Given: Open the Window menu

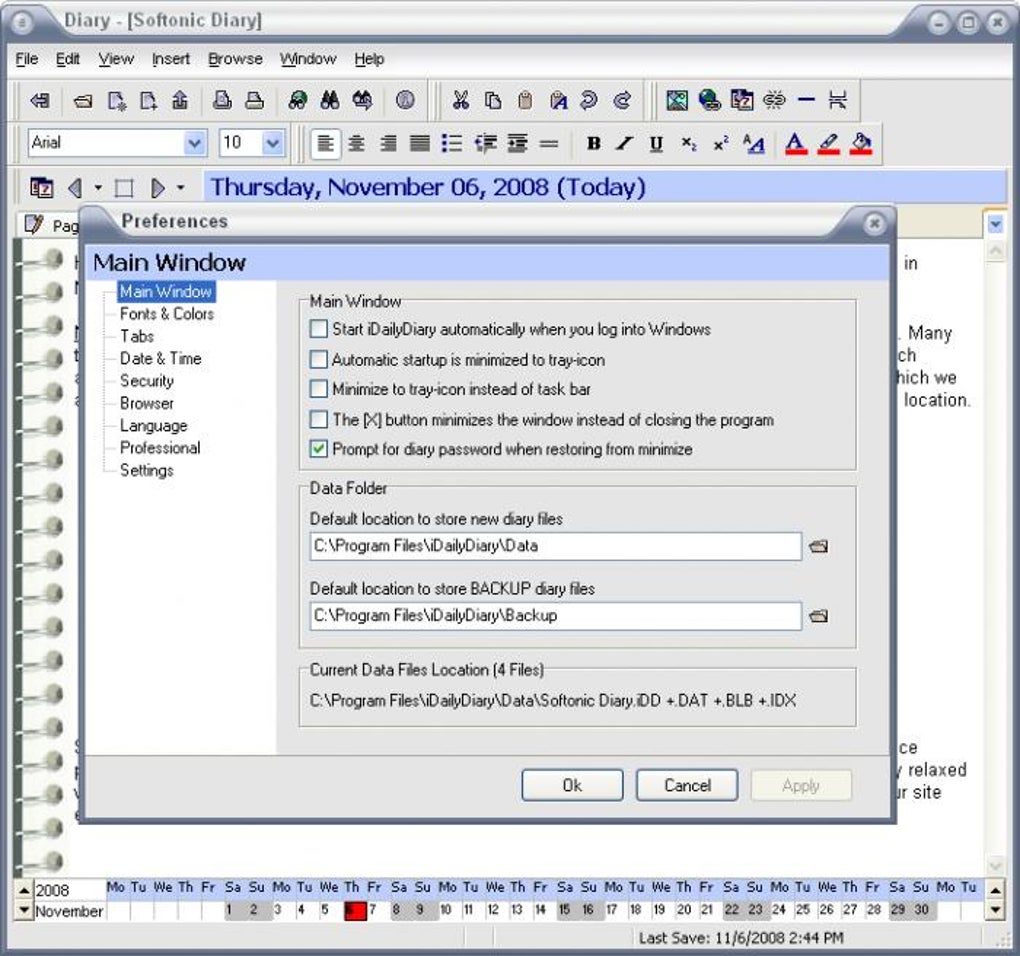Looking at the screenshot, I should [x=308, y=59].
